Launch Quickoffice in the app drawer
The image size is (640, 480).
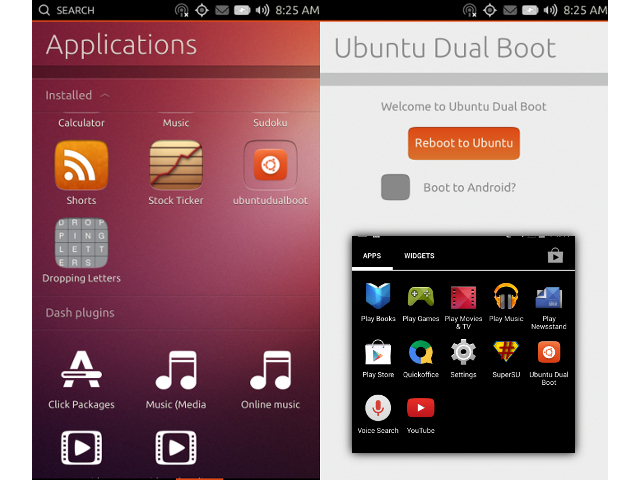[x=420, y=352]
